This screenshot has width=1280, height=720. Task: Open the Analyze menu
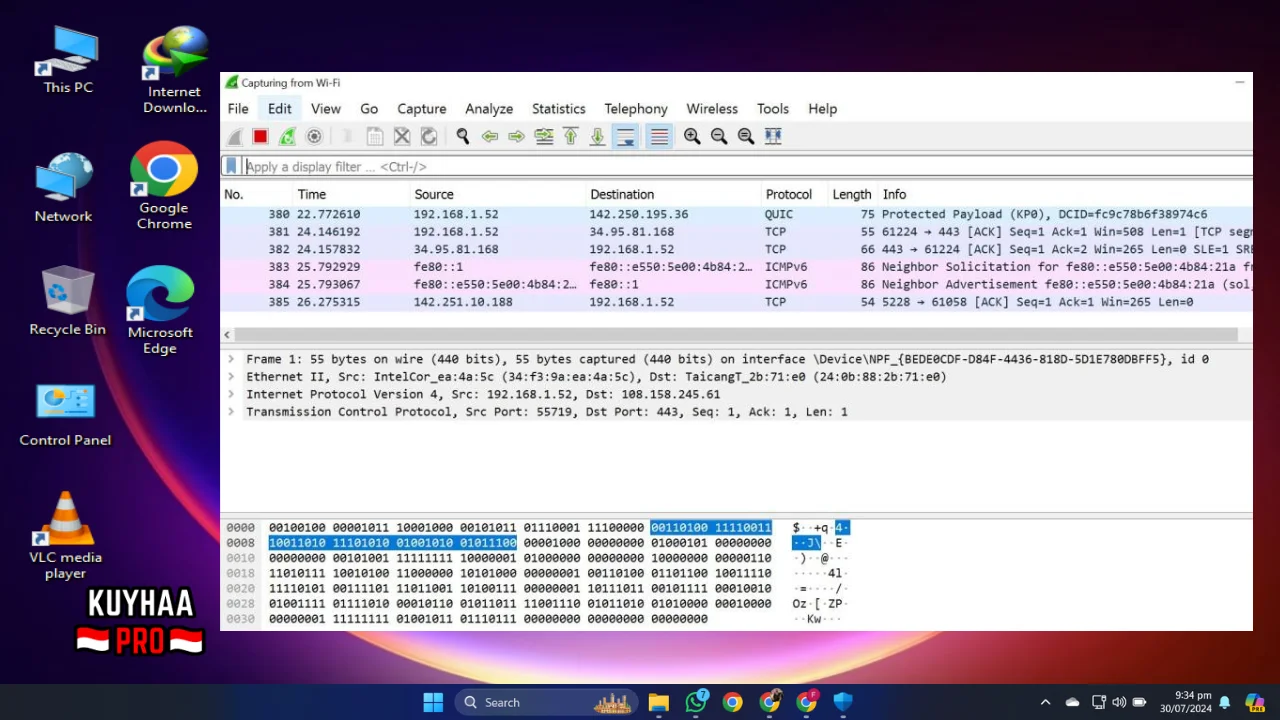(489, 109)
